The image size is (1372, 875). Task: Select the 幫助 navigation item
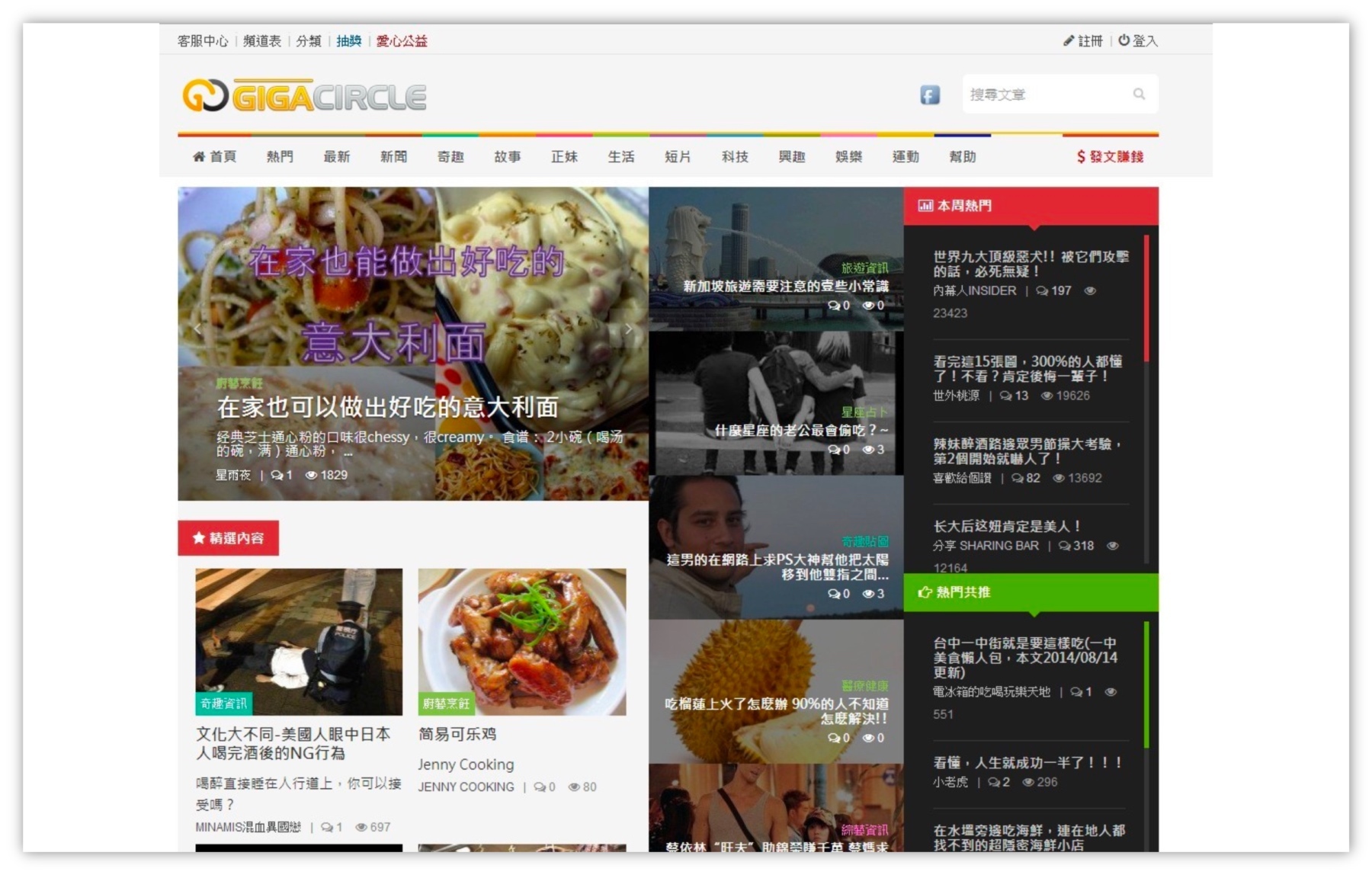tap(963, 157)
